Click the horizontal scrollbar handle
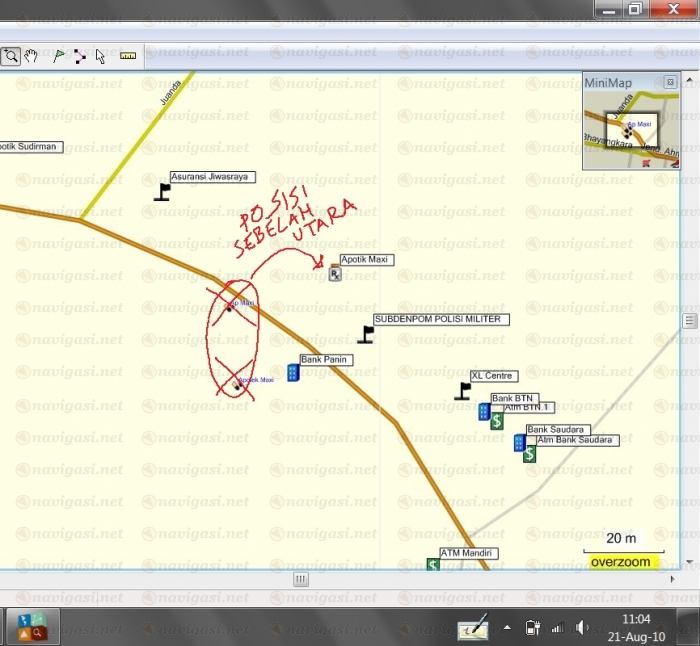This screenshot has width=700, height=646. coord(300,579)
